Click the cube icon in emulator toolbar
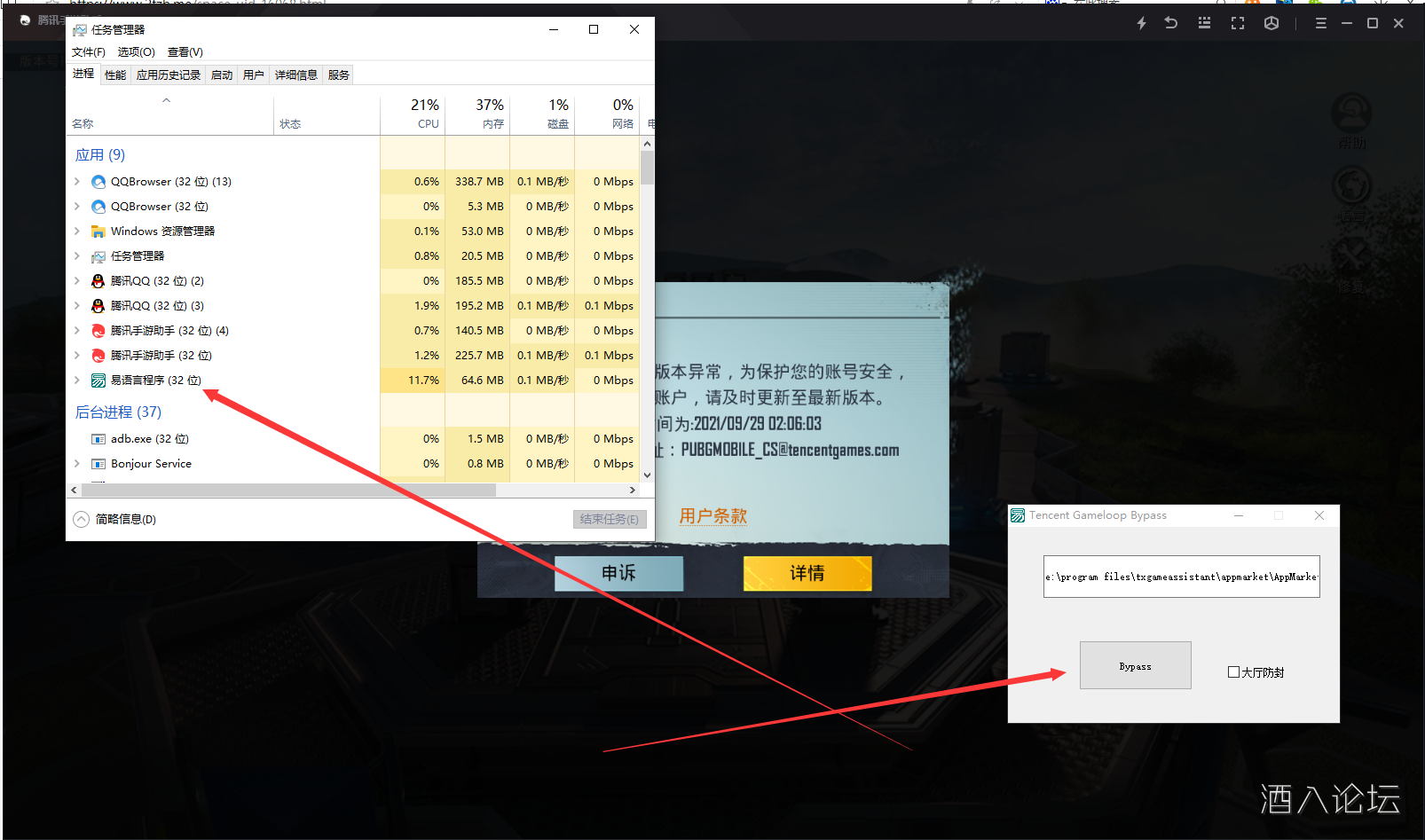Screen dimensions: 1425x840 tap(1271, 23)
